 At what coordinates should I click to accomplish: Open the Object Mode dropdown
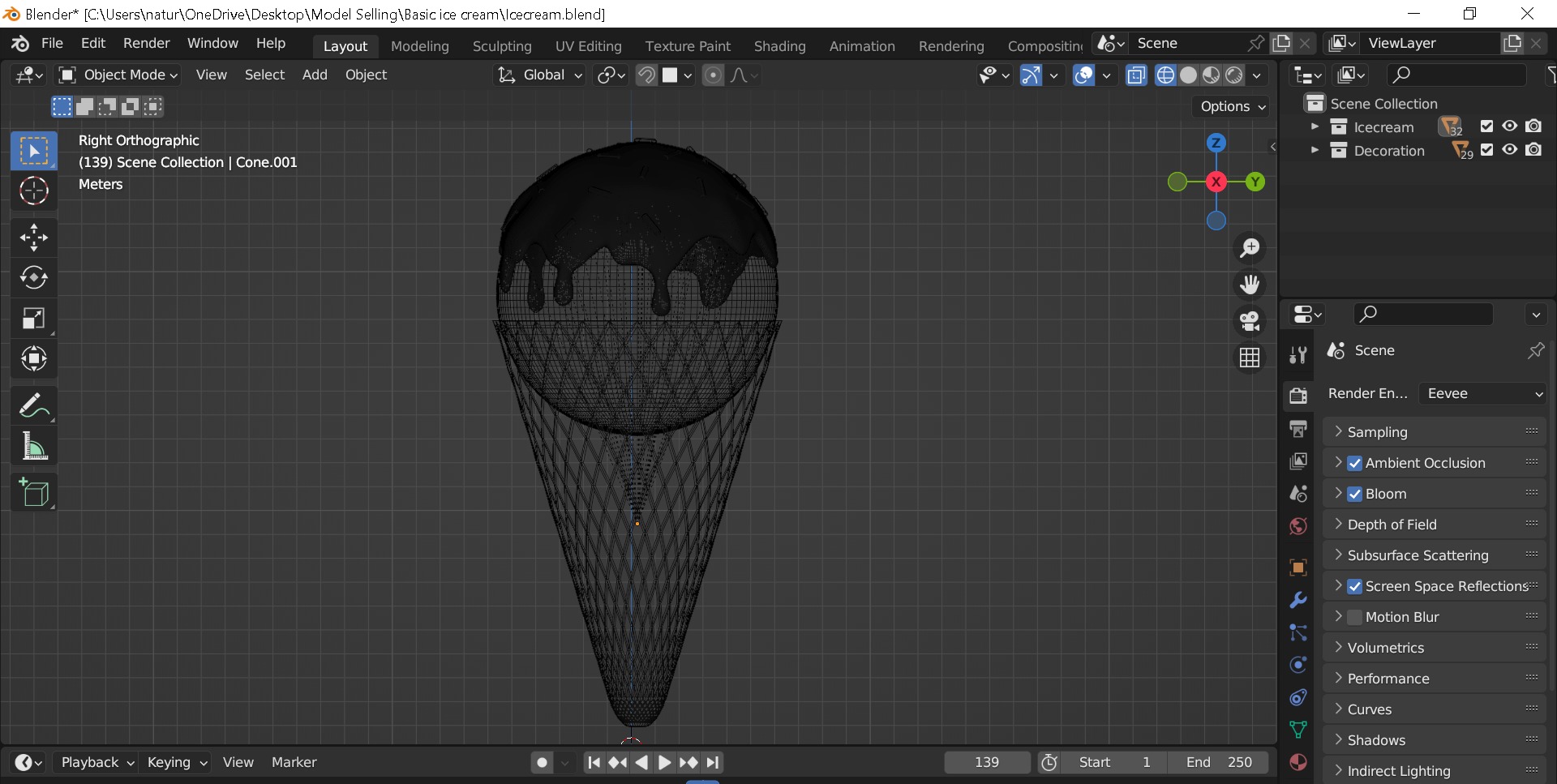tap(118, 75)
